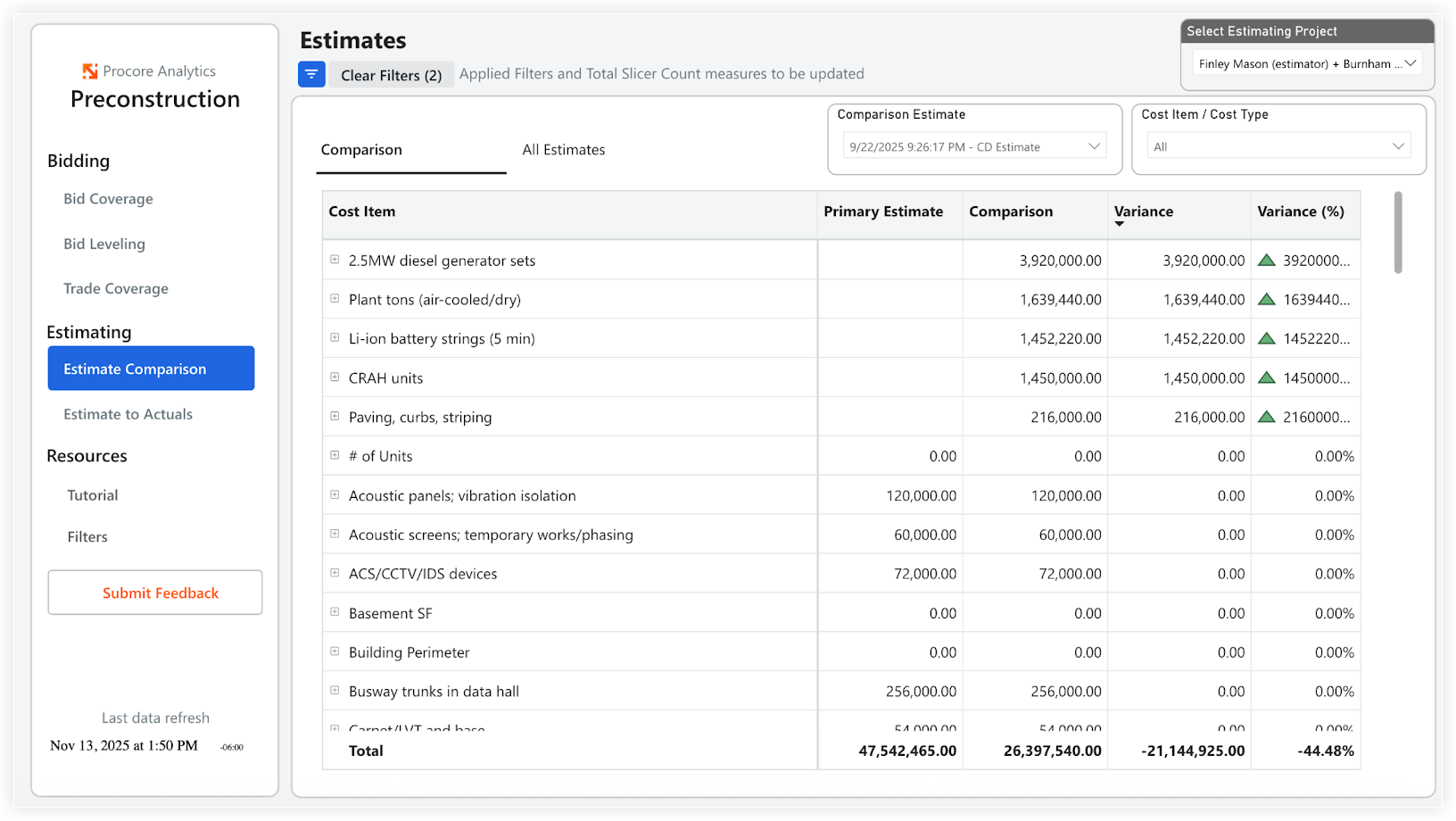The width and height of the screenshot is (1456, 821).
Task: Click the vertical table scrollbar
Action: click(1398, 233)
